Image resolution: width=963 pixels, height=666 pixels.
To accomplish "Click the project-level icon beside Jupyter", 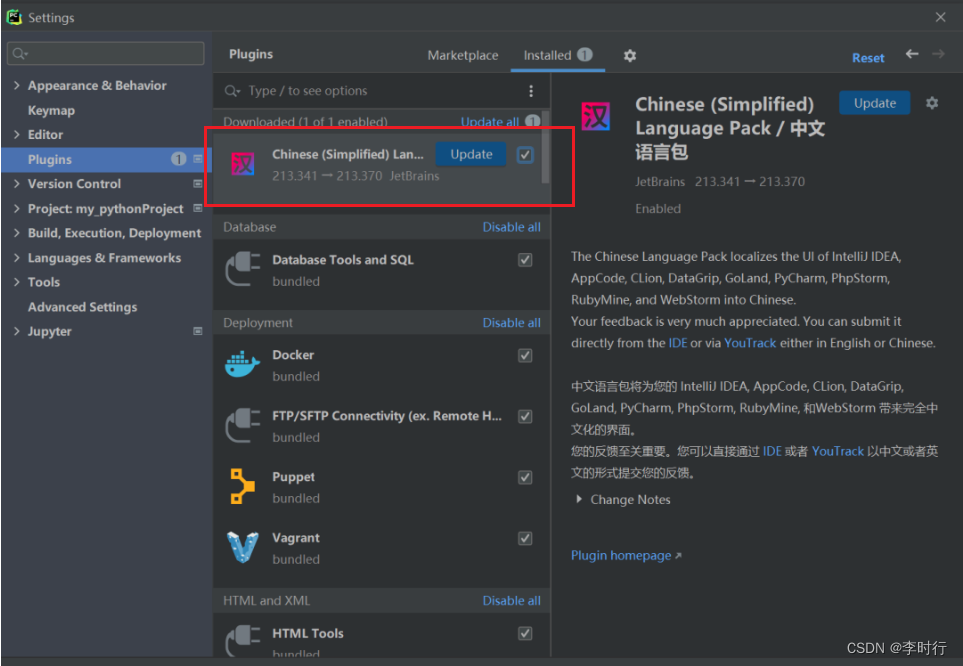I will point(198,331).
